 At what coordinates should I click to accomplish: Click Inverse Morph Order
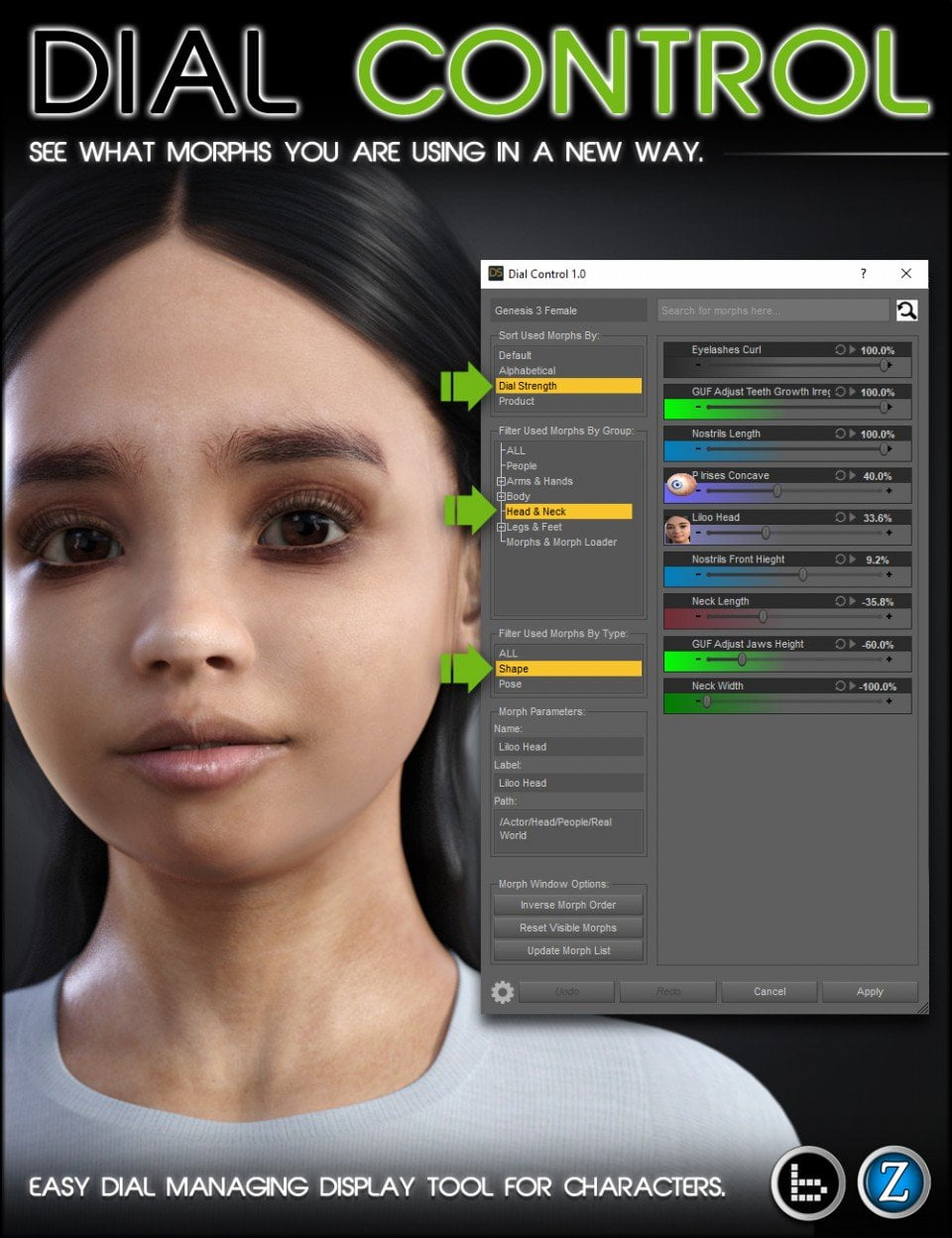coord(567,905)
